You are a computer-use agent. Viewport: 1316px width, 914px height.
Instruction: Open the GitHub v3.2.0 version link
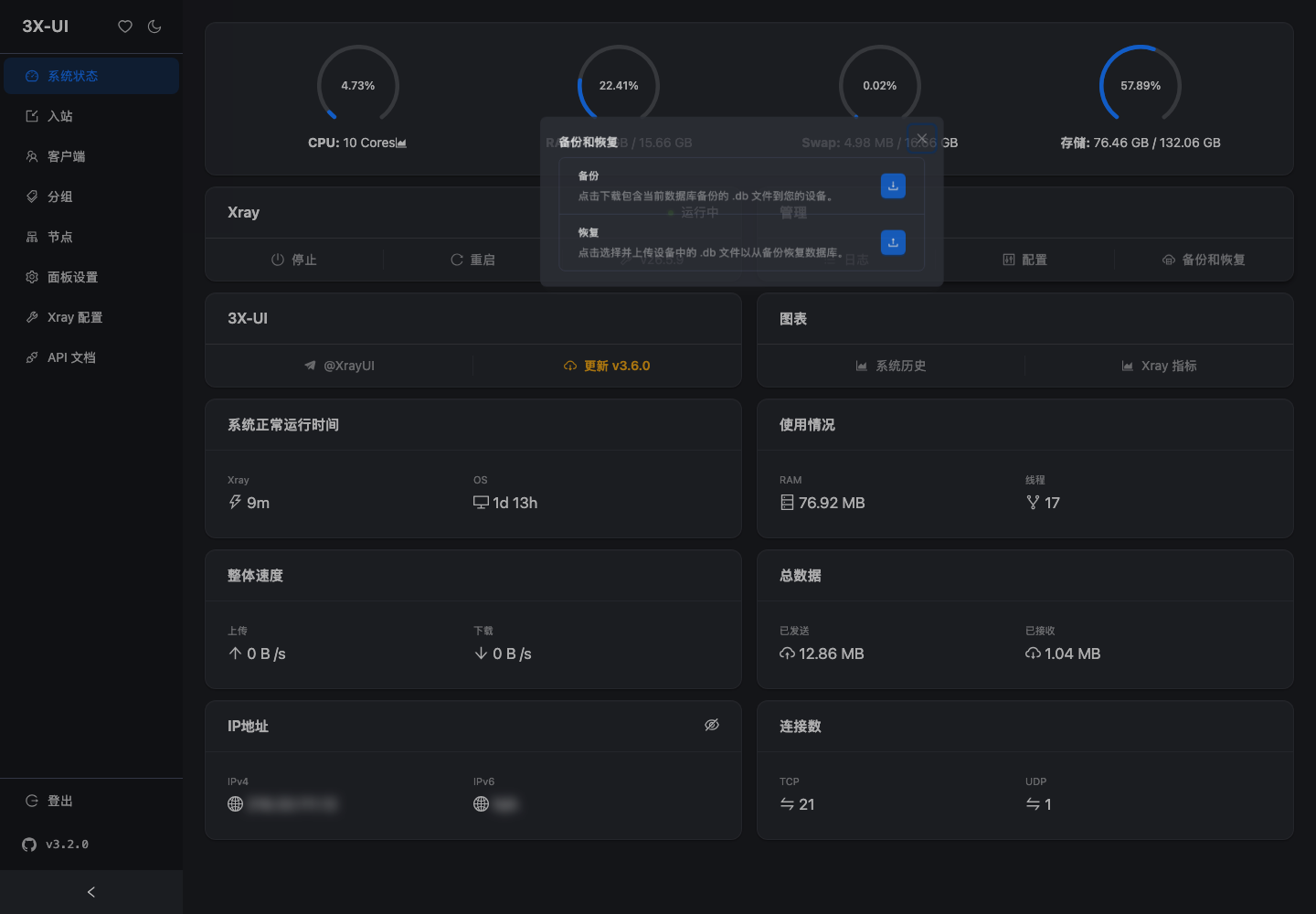[x=56, y=845]
